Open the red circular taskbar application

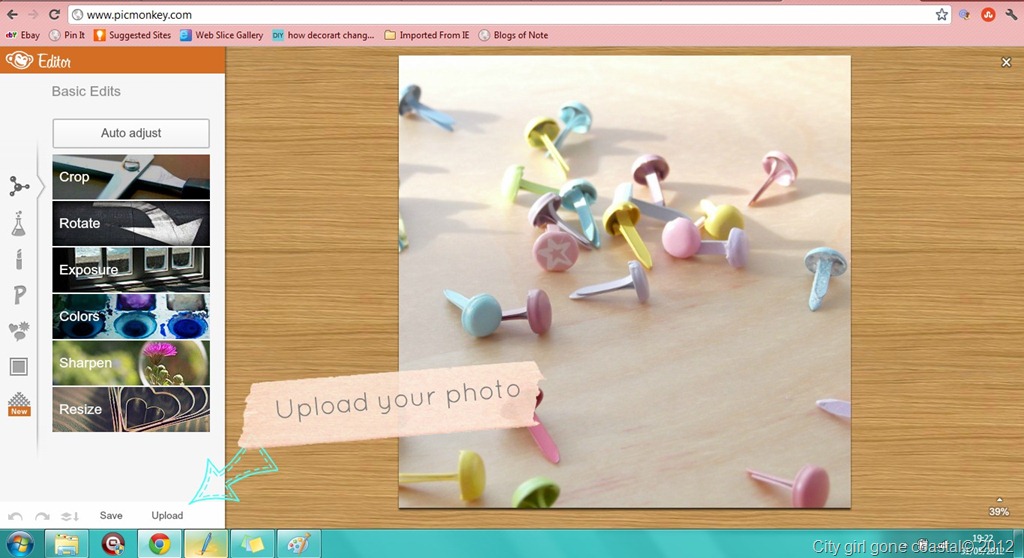coord(113,544)
